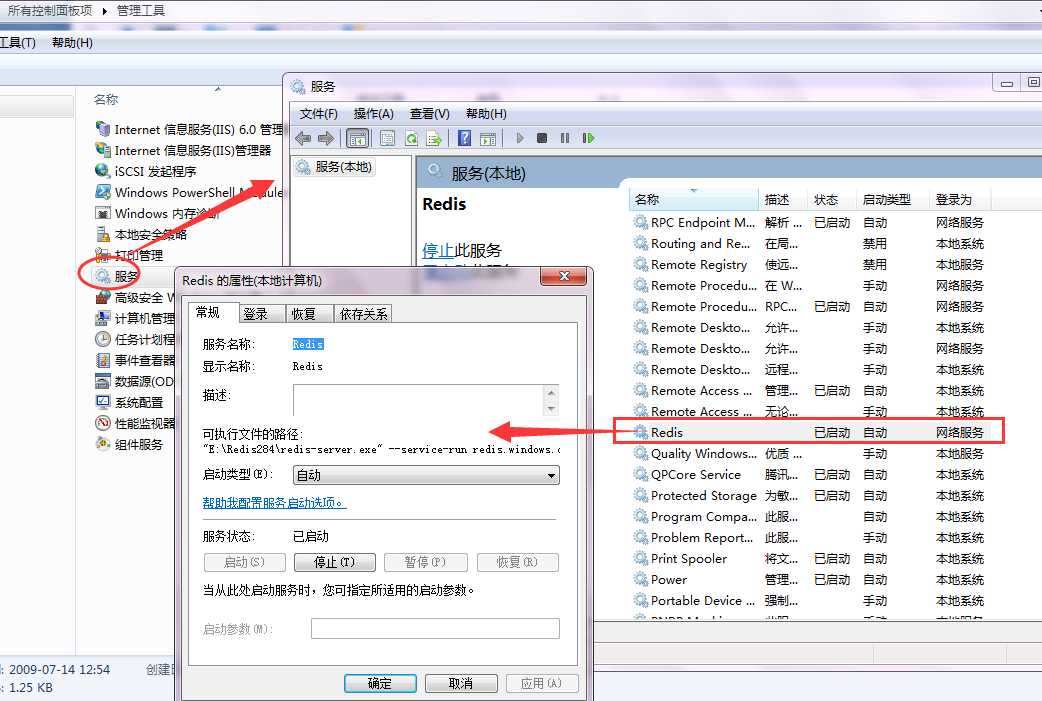This screenshot has width=1042, height=701.
Task: Select the Protected Storage service row
Action: coord(809,496)
